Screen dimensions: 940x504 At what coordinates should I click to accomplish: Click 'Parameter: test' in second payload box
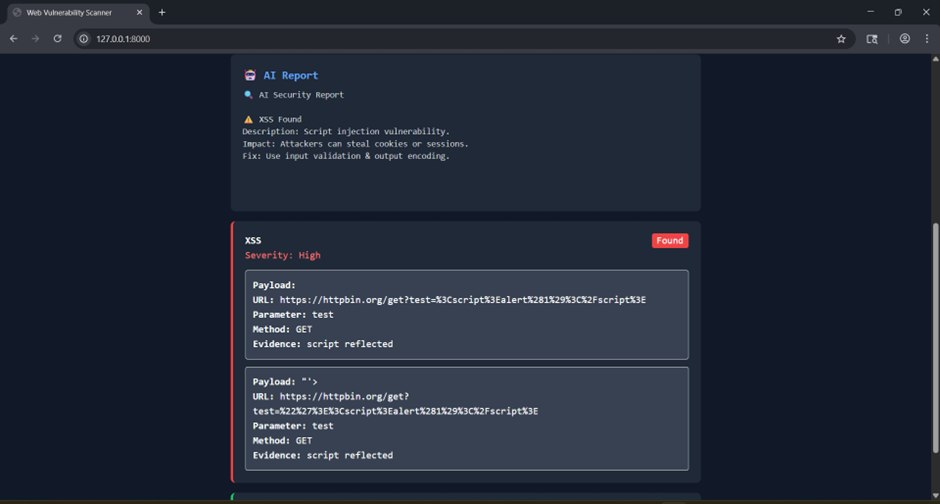[x=293, y=426]
